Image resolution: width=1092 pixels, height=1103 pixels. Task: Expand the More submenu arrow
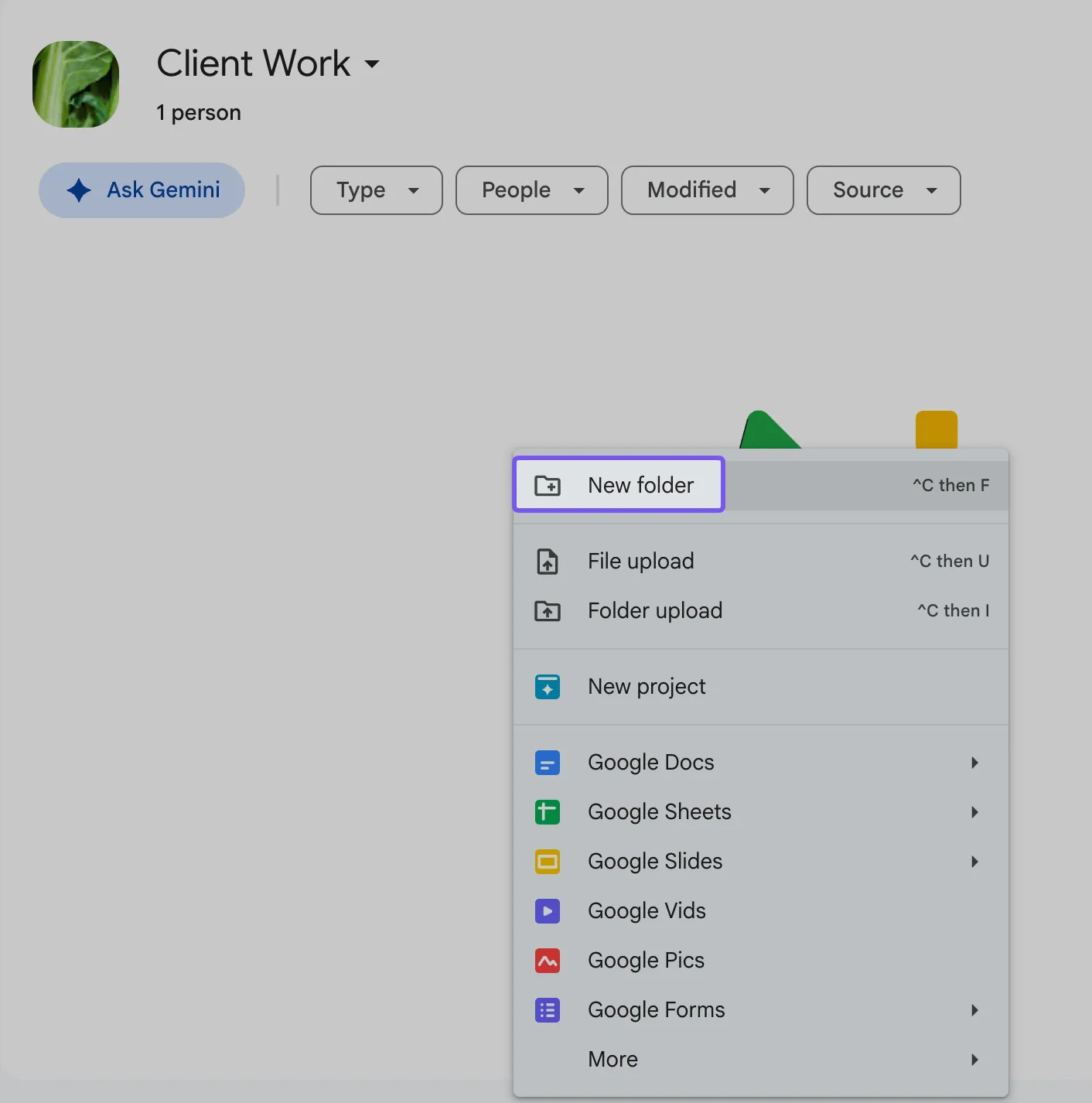[974, 1060]
